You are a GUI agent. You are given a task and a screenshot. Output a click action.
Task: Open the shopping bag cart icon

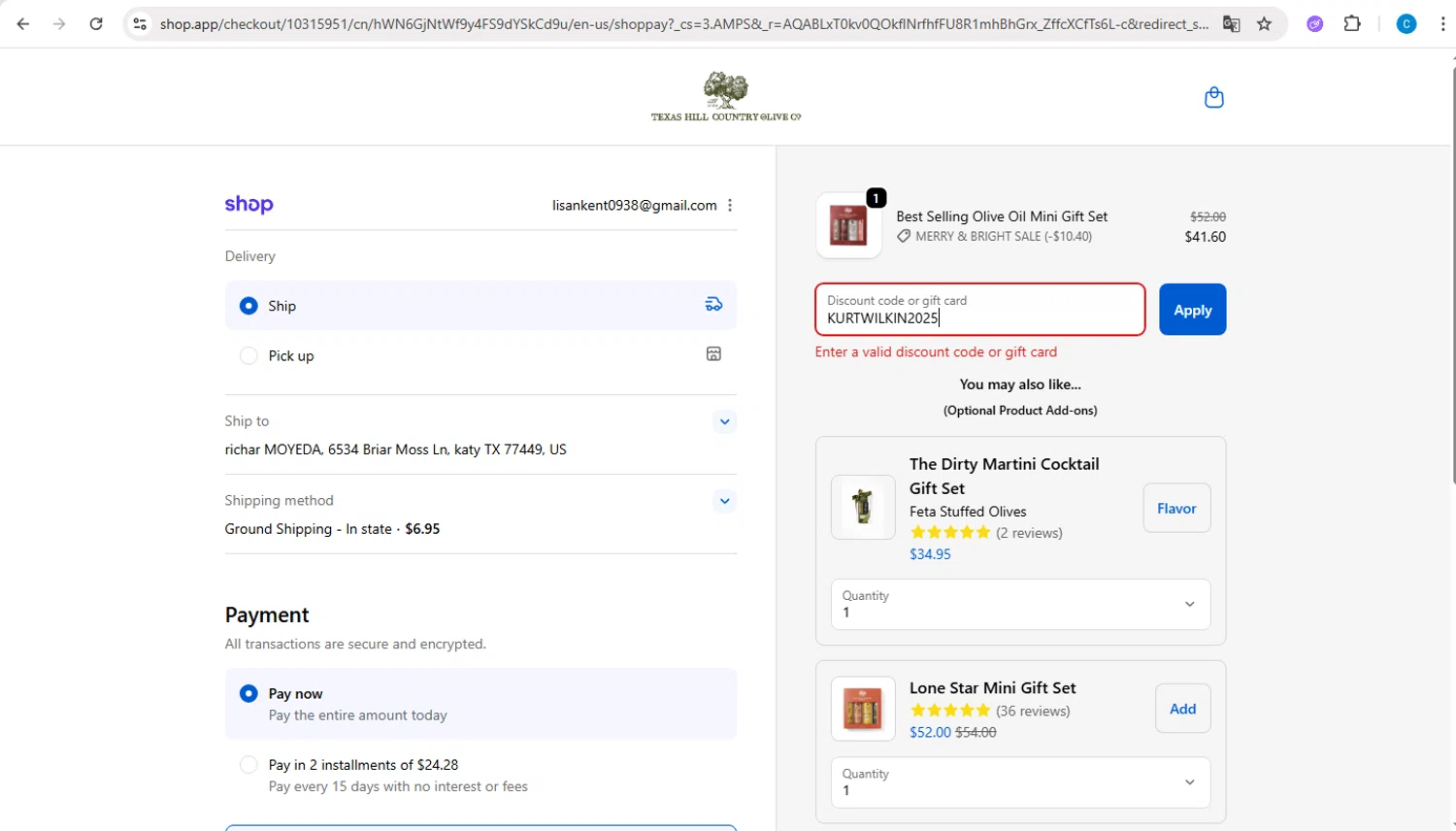[x=1213, y=97]
